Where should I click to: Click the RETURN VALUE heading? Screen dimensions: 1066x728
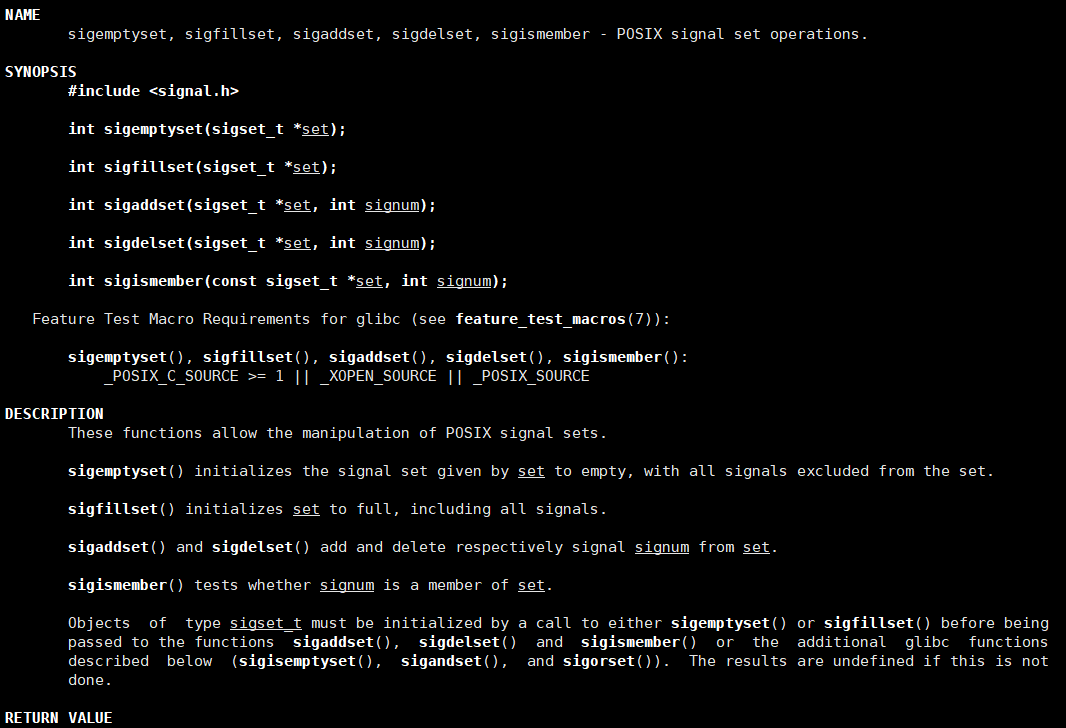coord(58,718)
